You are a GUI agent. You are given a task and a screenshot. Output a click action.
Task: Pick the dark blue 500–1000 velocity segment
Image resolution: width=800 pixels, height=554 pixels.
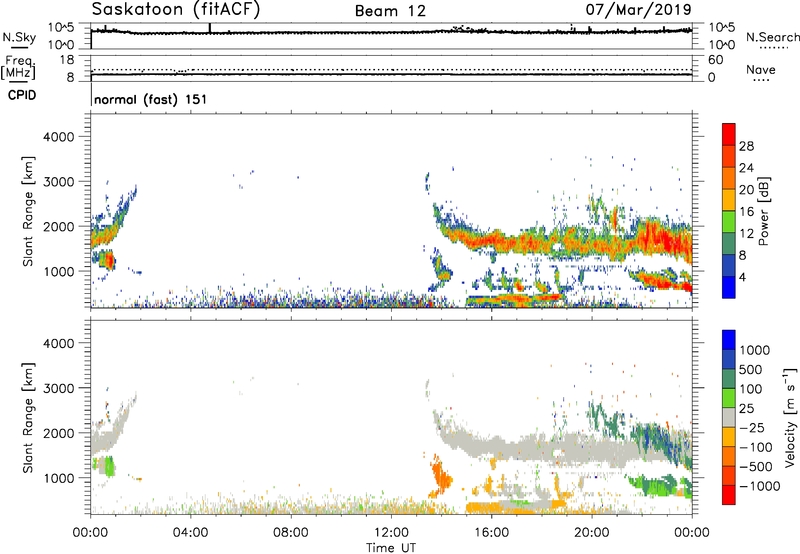click(x=729, y=359)
